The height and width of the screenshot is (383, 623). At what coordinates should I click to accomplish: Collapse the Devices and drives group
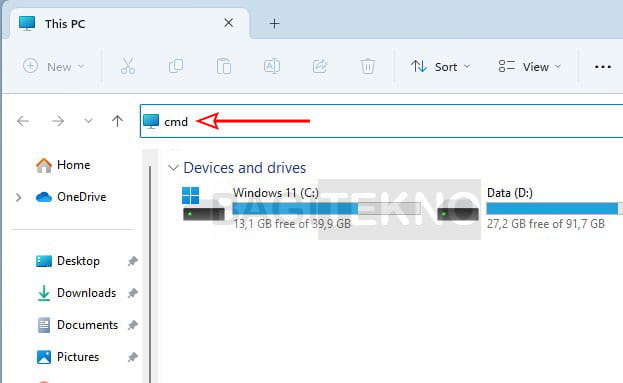(173, 168)
